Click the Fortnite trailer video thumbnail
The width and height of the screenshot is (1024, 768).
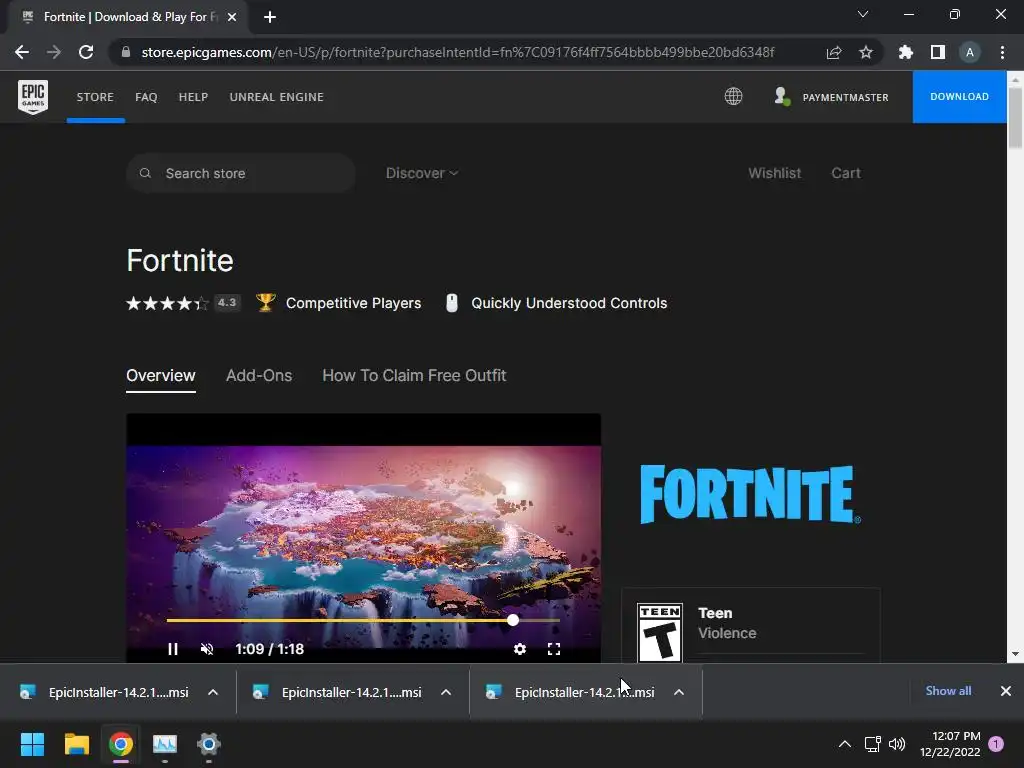pyautogui.click(x=363, y=536)
